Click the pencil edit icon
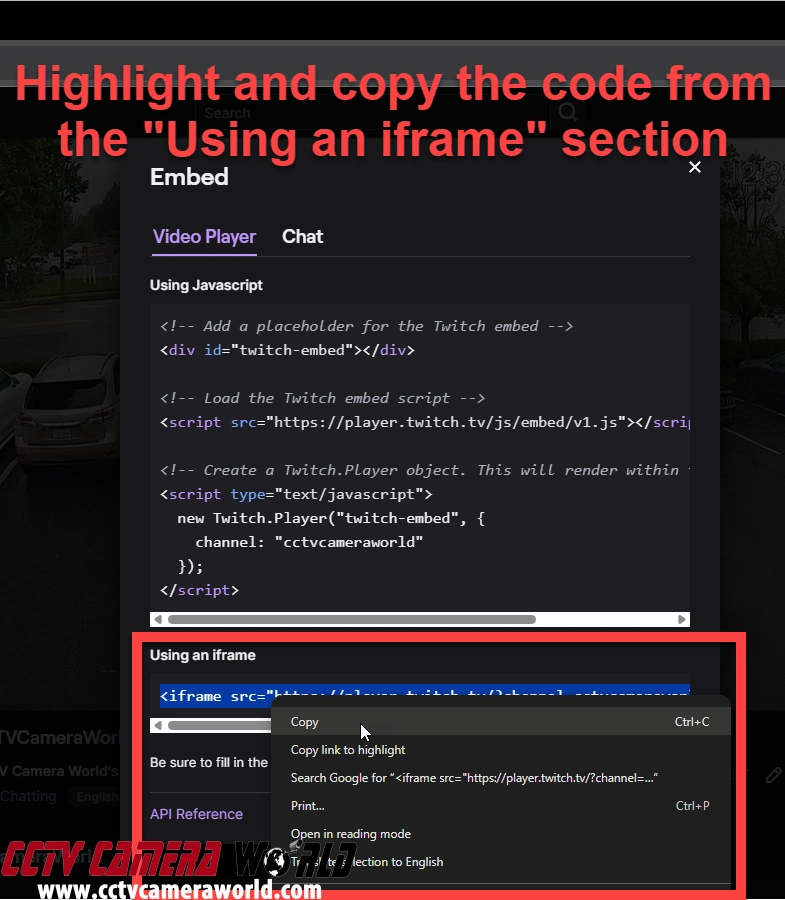 pos(773,775)
